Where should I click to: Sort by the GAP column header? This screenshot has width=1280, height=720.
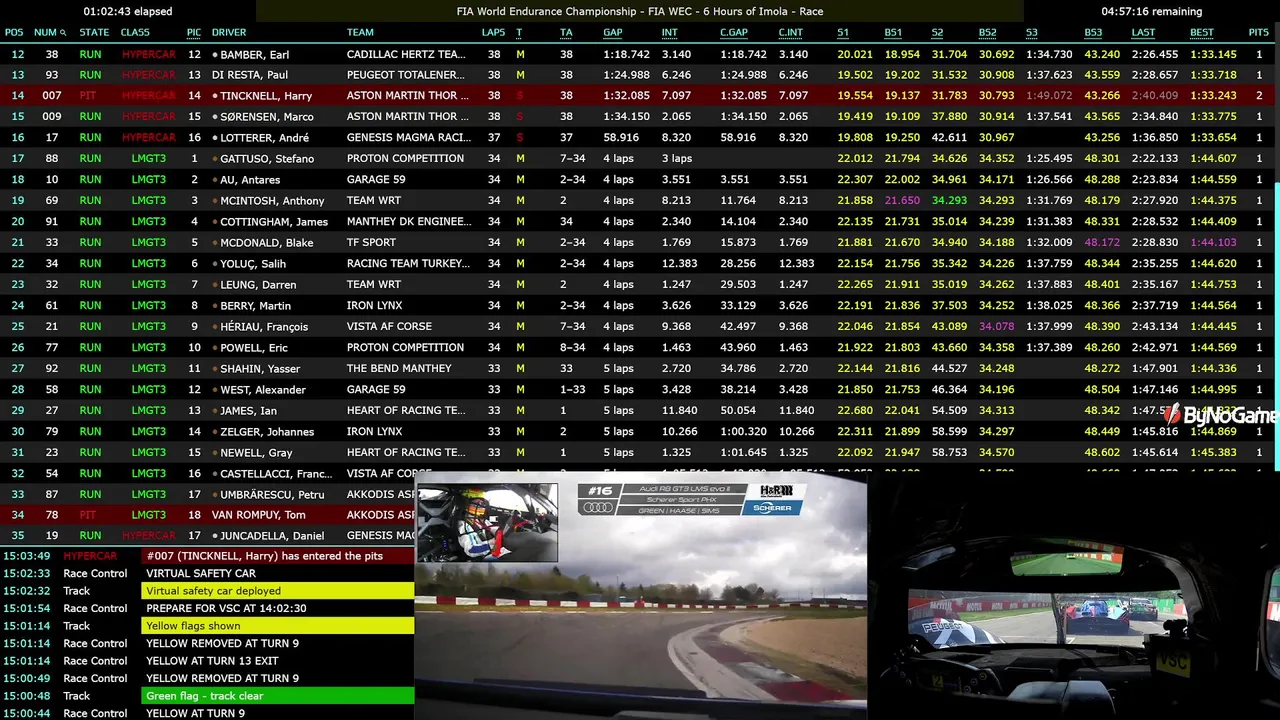[x=613, y=33]
